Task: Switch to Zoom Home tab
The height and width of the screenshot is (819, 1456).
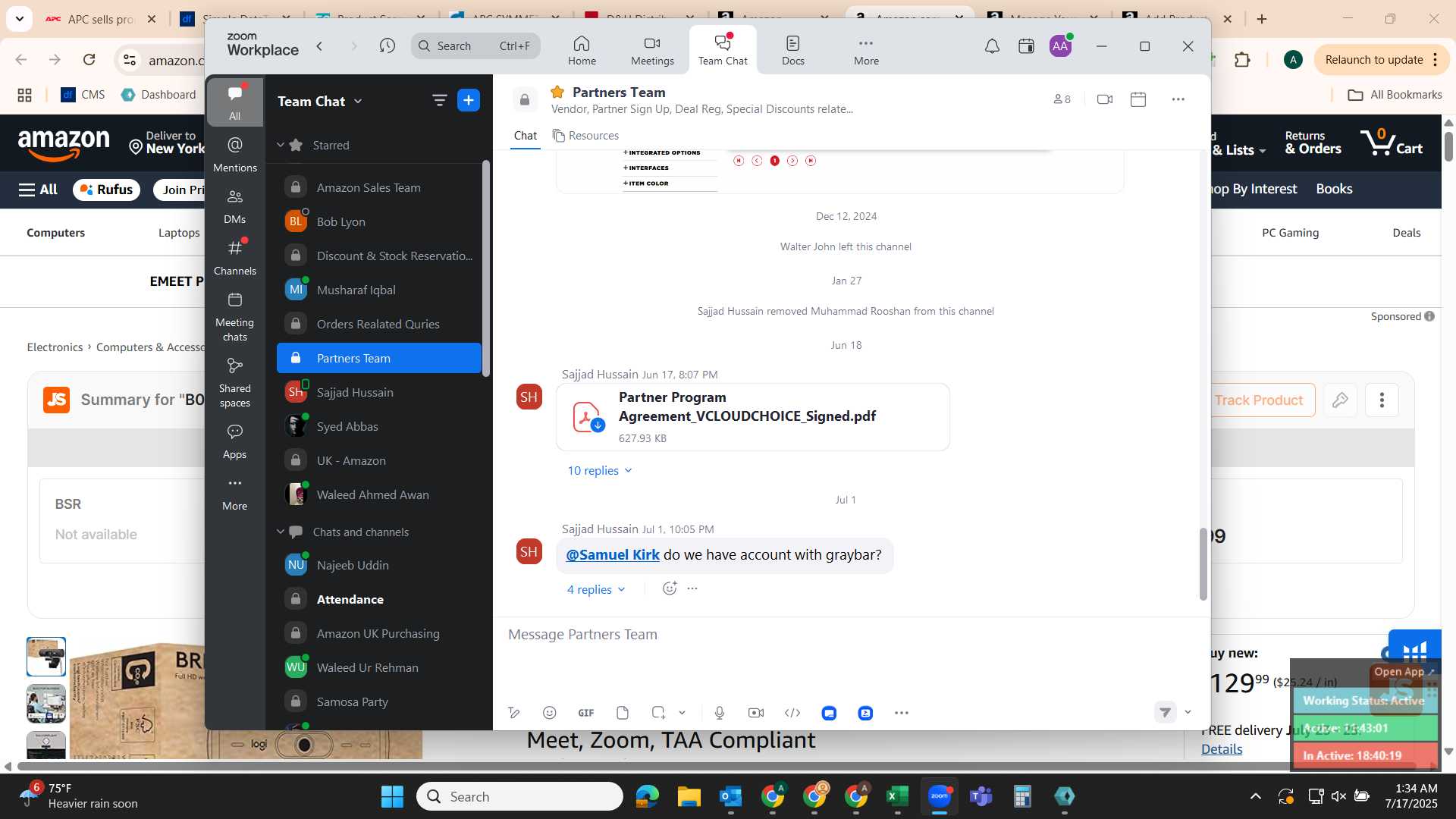Action: tap(582, 50)
